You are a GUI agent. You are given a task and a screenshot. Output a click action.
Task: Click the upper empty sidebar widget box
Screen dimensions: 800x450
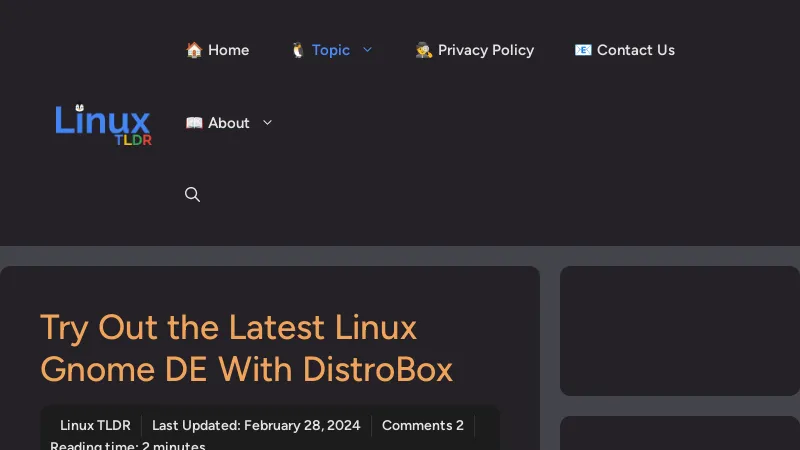pyautogui.click(x=679, y=330)
